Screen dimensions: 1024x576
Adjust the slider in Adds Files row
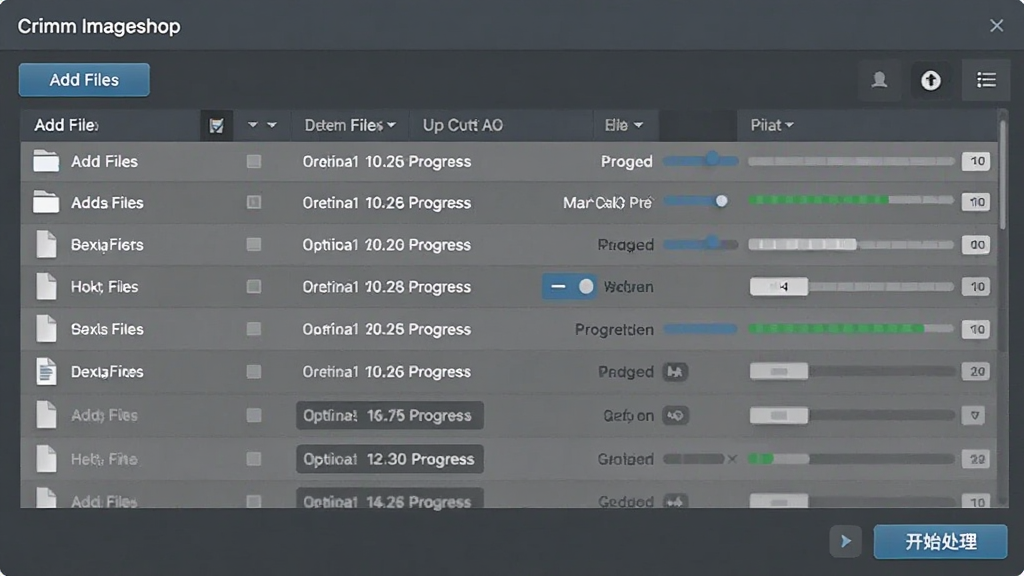[721, 202]
